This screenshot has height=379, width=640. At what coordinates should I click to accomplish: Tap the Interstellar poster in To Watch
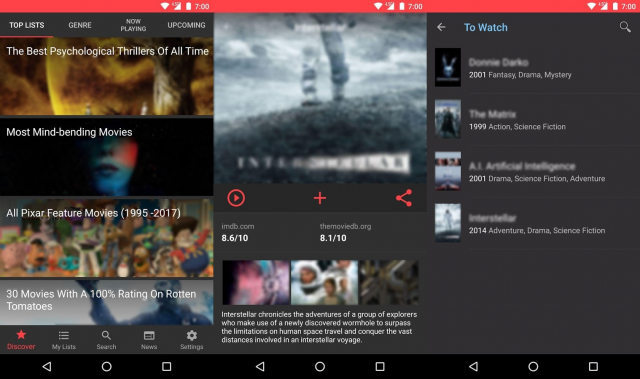448,223
